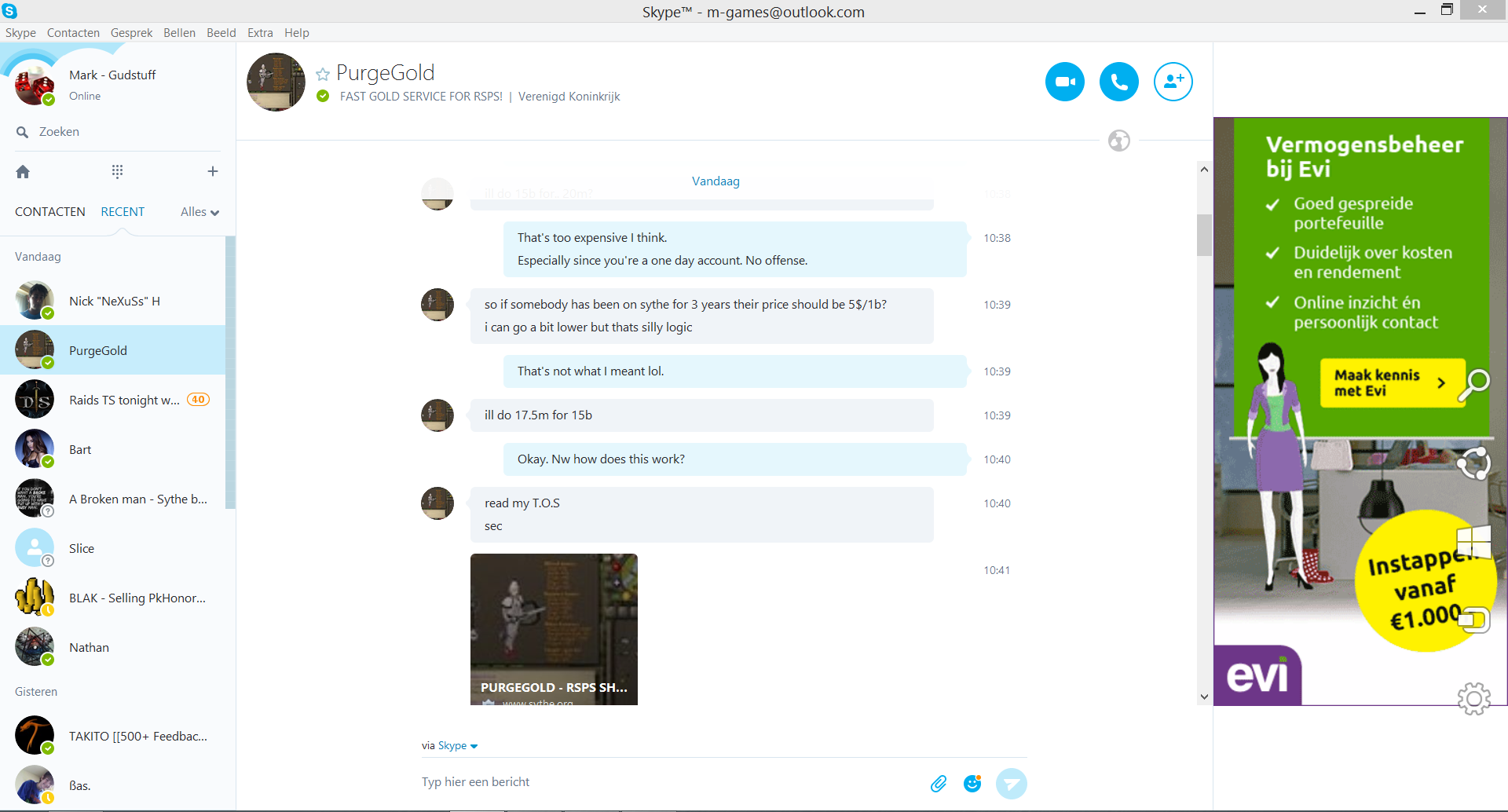Image resolution: width=1508 pixels, height=812 pixels.
Task: Open chat with Nick "NeXuSs" H
Action: (x=113, y=301)
